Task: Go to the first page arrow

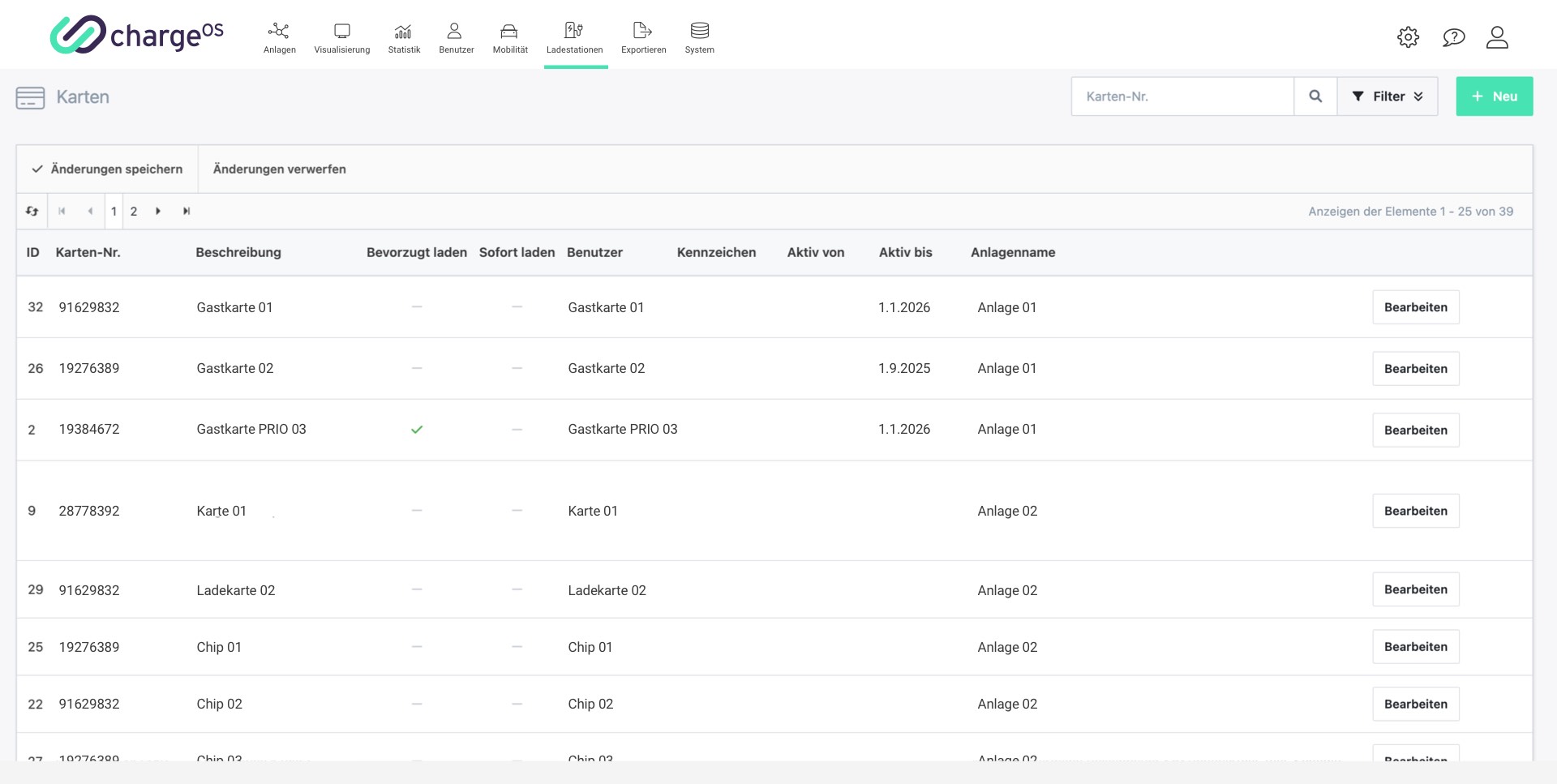Action: point(62,211)
